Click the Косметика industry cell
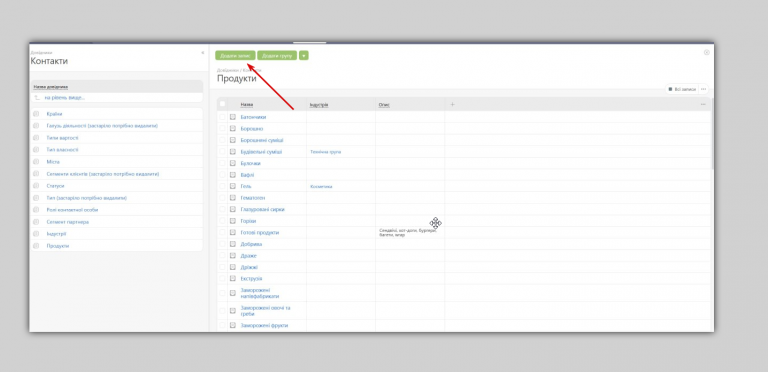768x372 pixels. 321,186
